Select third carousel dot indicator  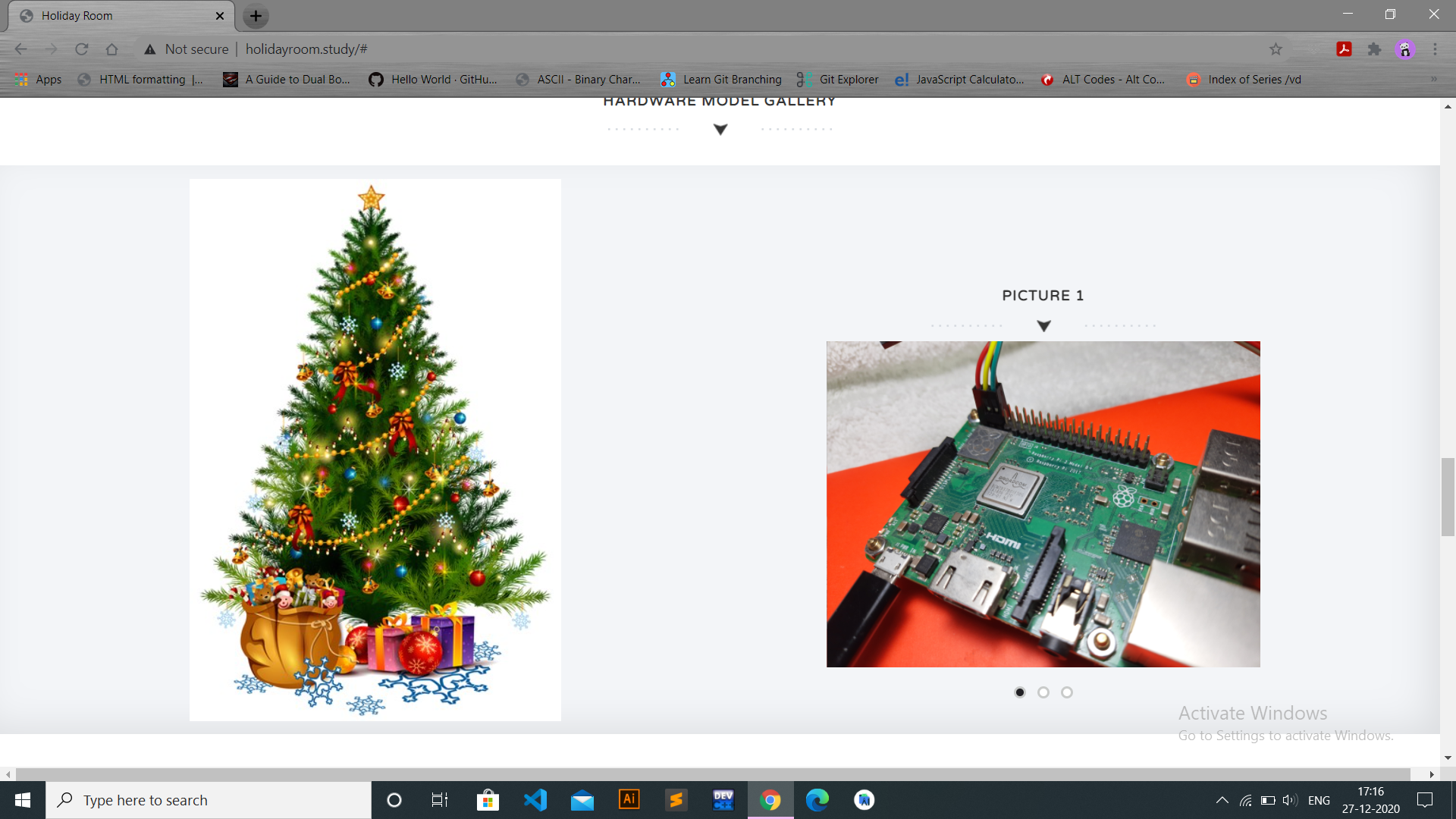click(x=1067, y=692)
